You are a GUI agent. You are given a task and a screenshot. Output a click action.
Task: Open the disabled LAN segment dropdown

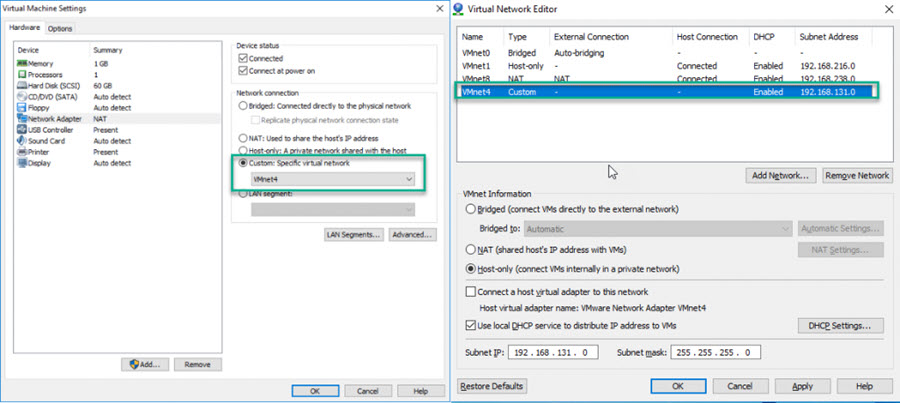(x=333, y=209)
